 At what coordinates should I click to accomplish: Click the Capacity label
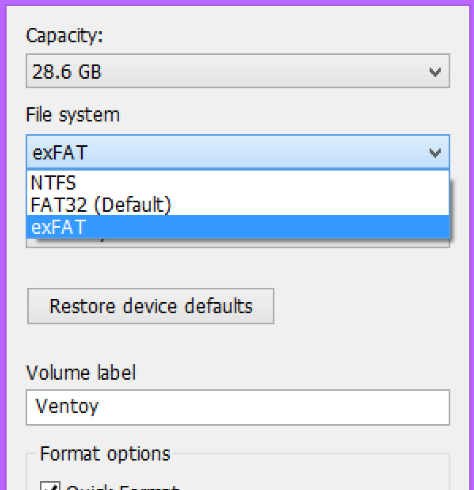click(64, 35)
